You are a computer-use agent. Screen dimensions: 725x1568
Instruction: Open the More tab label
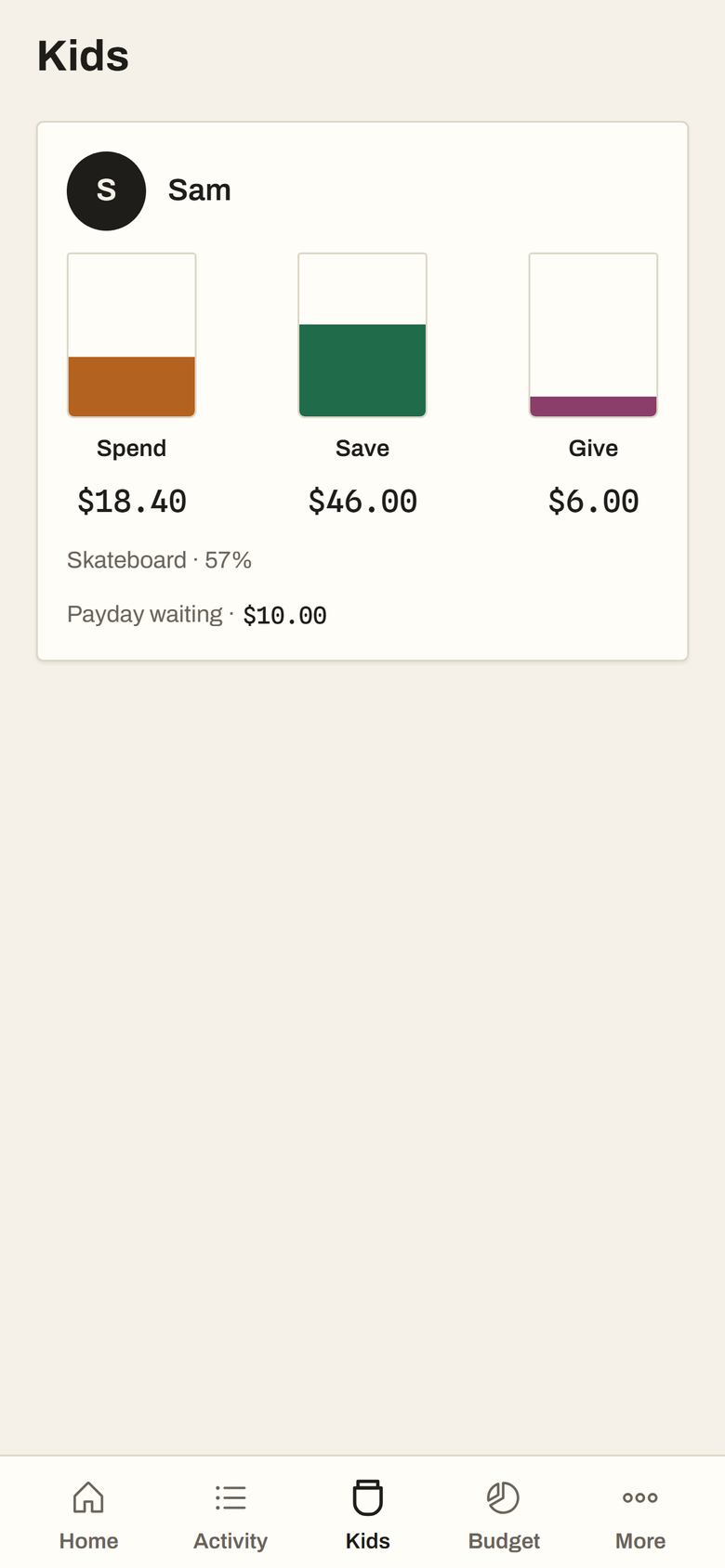click(640, 1541)
